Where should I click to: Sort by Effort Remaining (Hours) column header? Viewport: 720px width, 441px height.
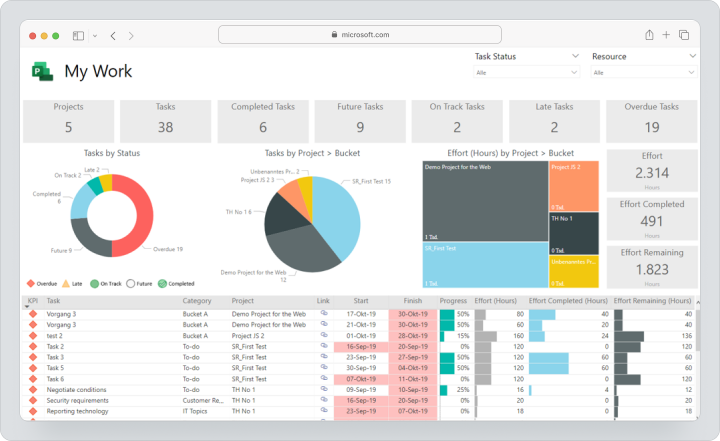(x=652, y=300)
